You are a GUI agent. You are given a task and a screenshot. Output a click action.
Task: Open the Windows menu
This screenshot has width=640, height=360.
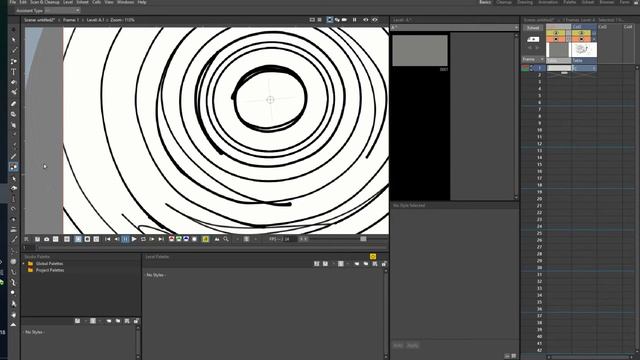[x=125, y=2]
